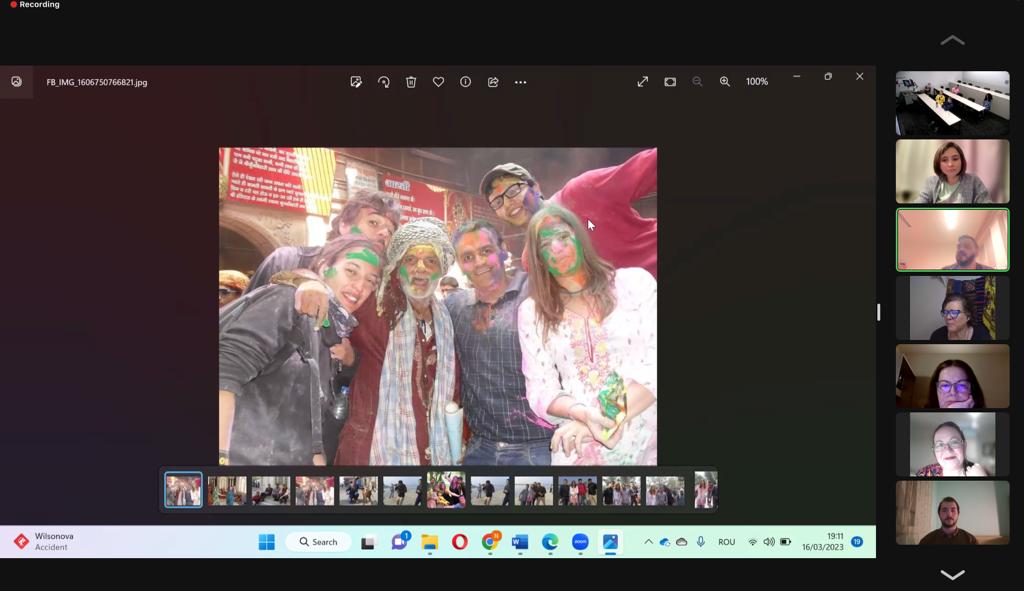This screenshot has height=591, width=1024.
Task: Select the conference room participant video
Action: [952, 103]
